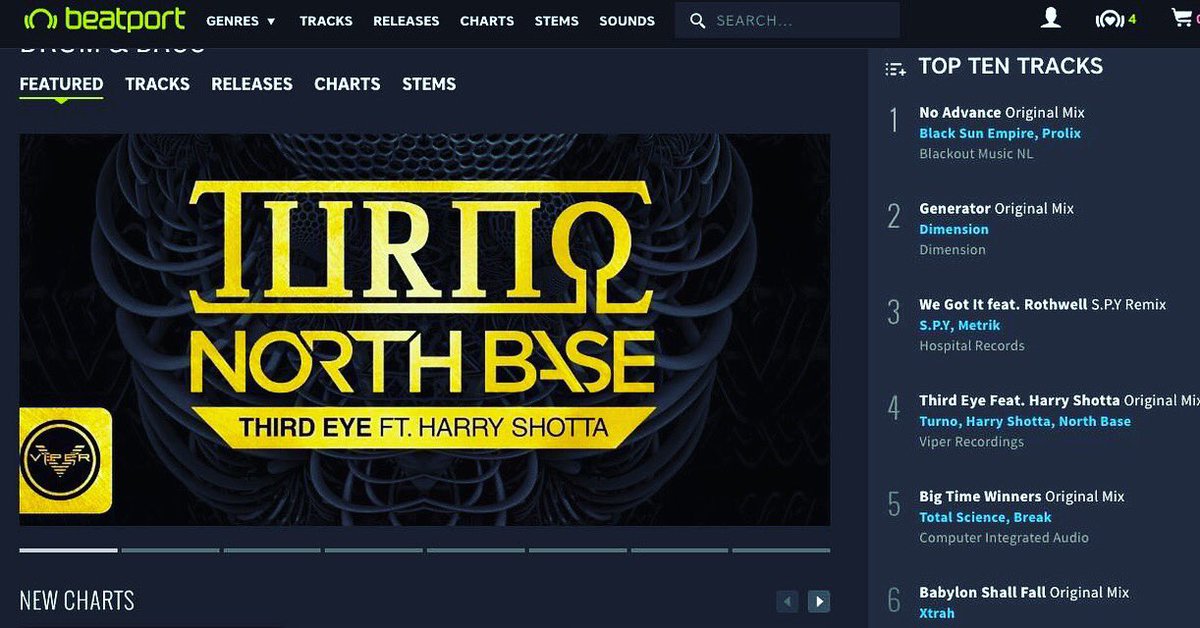Open artist S.P.Y
This screenshot has height=628, width=1200.
click(935, 325)
